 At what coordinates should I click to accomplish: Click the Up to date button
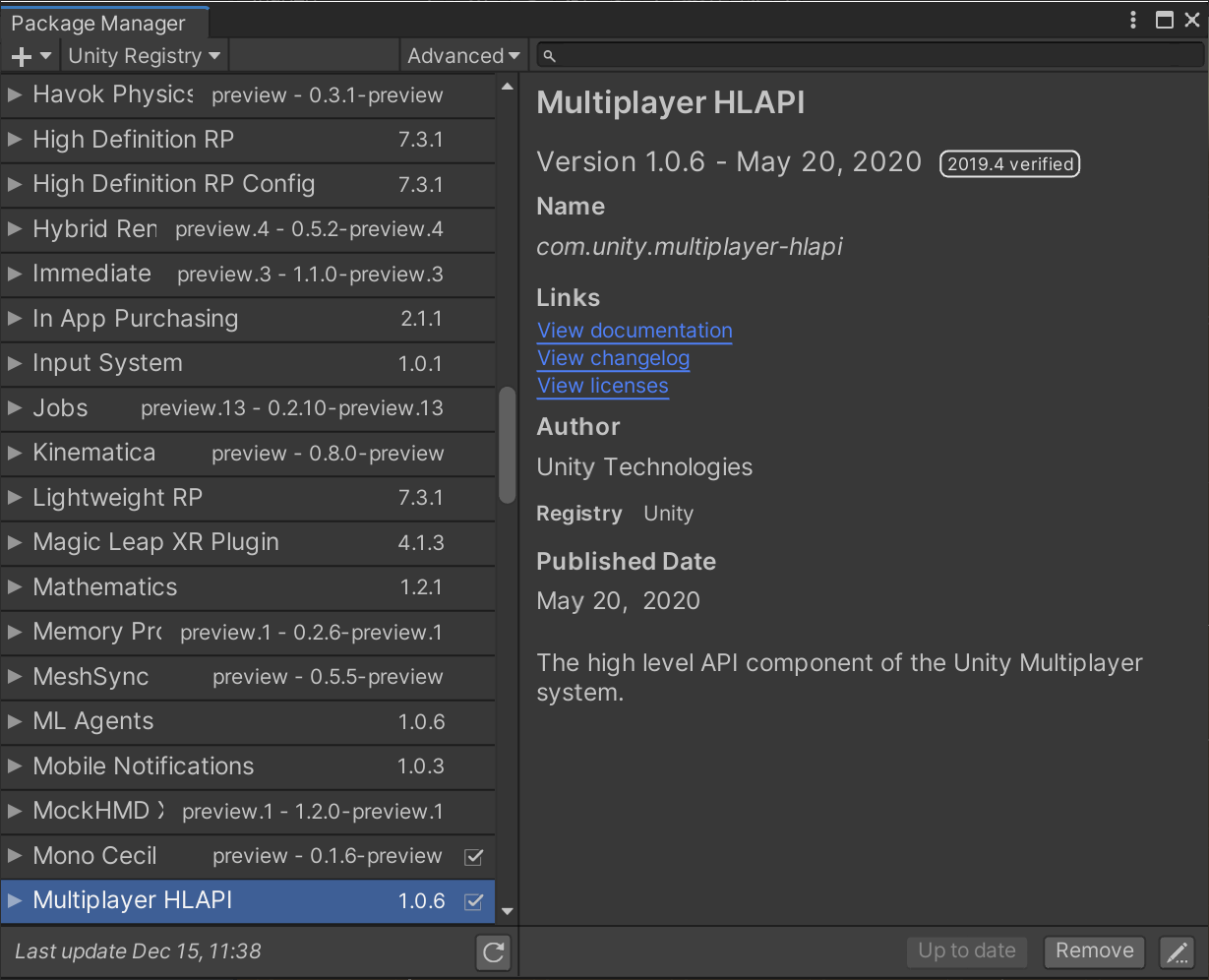coord(967,950)
